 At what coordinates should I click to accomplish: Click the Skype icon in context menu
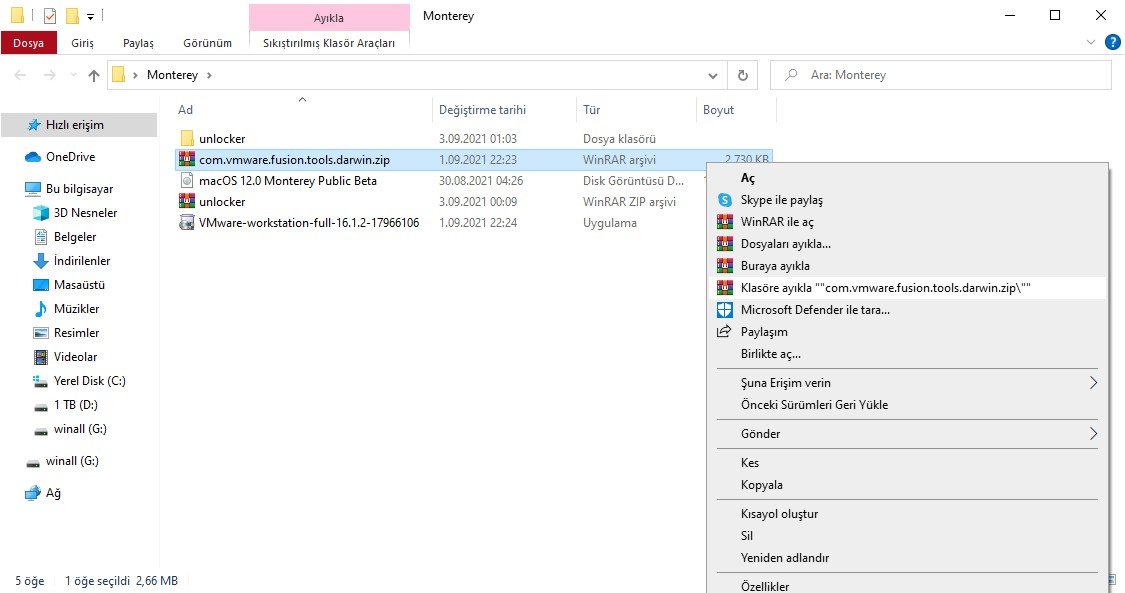tap(725, 200)
